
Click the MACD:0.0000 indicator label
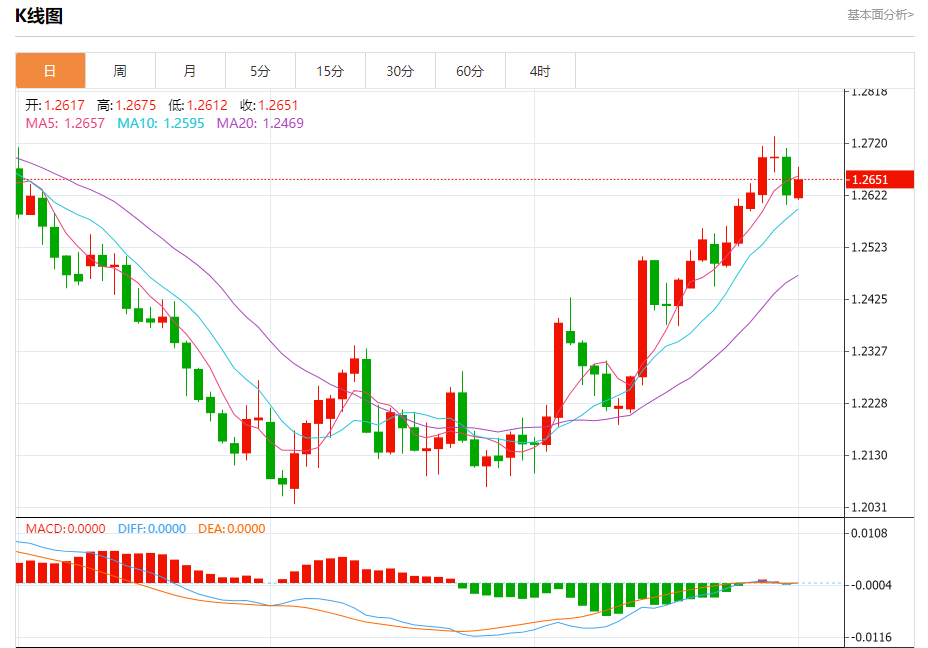pos(65,528)
